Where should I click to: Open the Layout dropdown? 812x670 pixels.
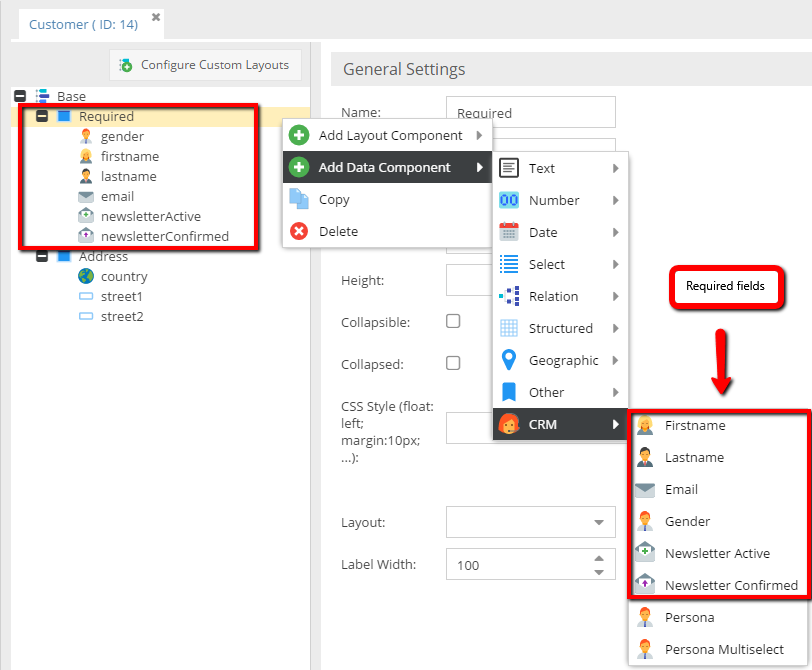point(599,522)
